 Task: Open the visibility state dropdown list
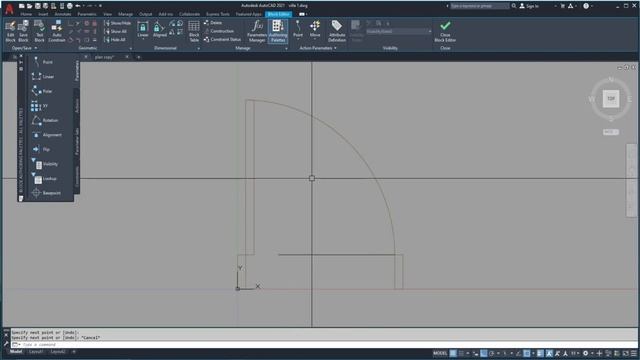click(x=399, y=31)
